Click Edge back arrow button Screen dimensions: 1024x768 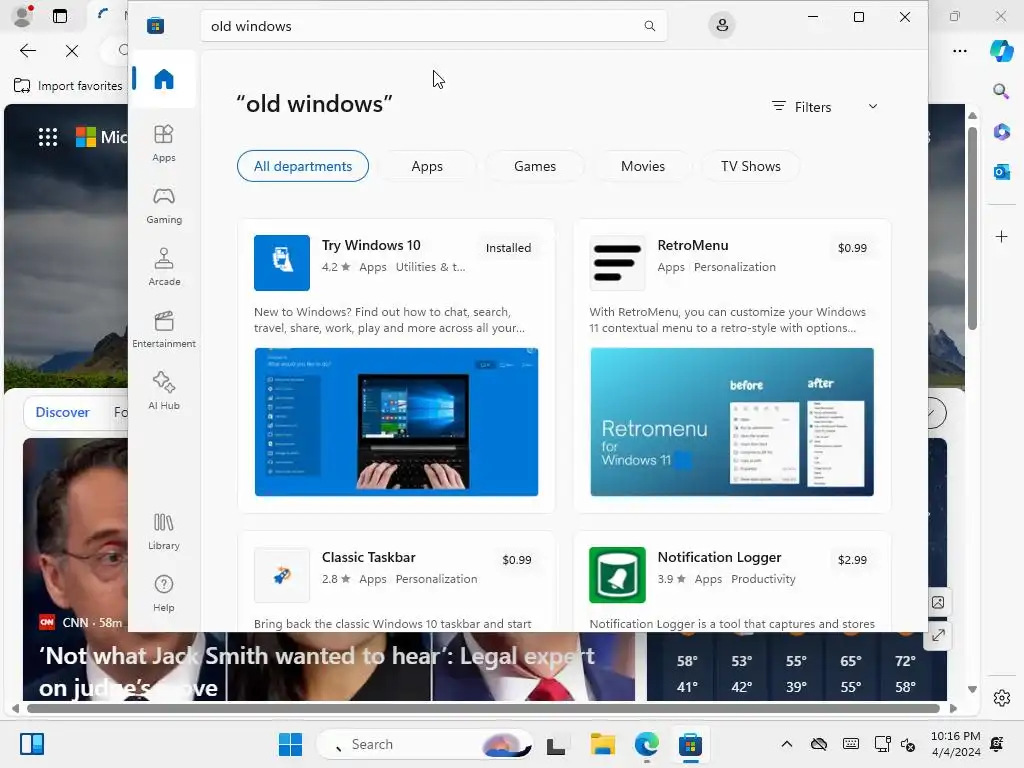(x=27, y=51)
